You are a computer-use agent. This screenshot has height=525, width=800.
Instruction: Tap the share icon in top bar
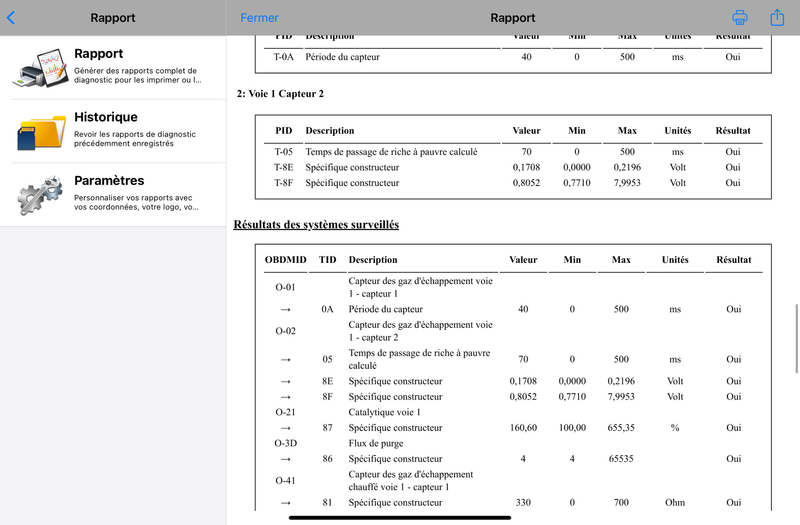click(x=777, y=17)
